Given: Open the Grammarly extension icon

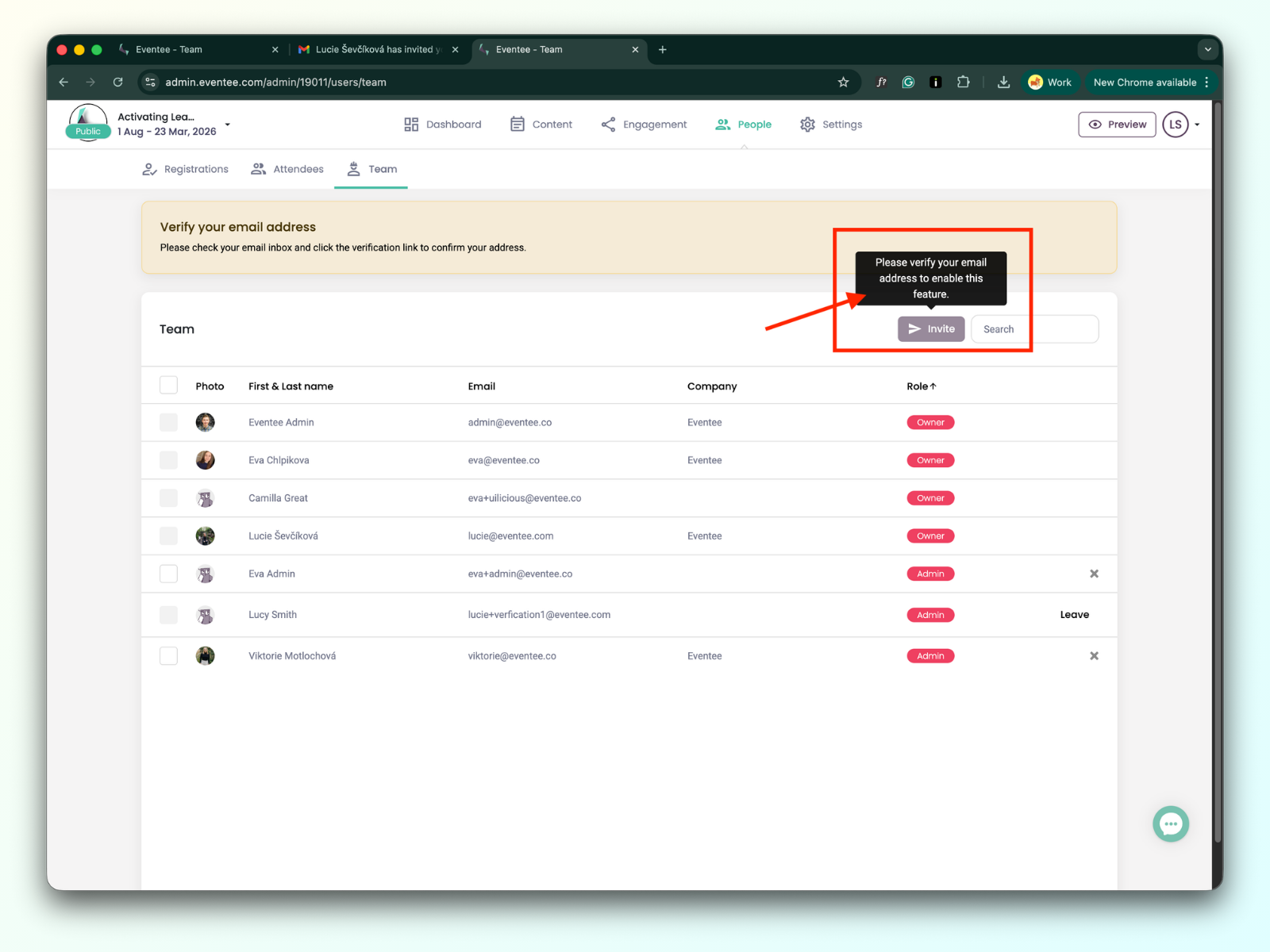Looking at the screenshot, I should click(x=909, y=83).
